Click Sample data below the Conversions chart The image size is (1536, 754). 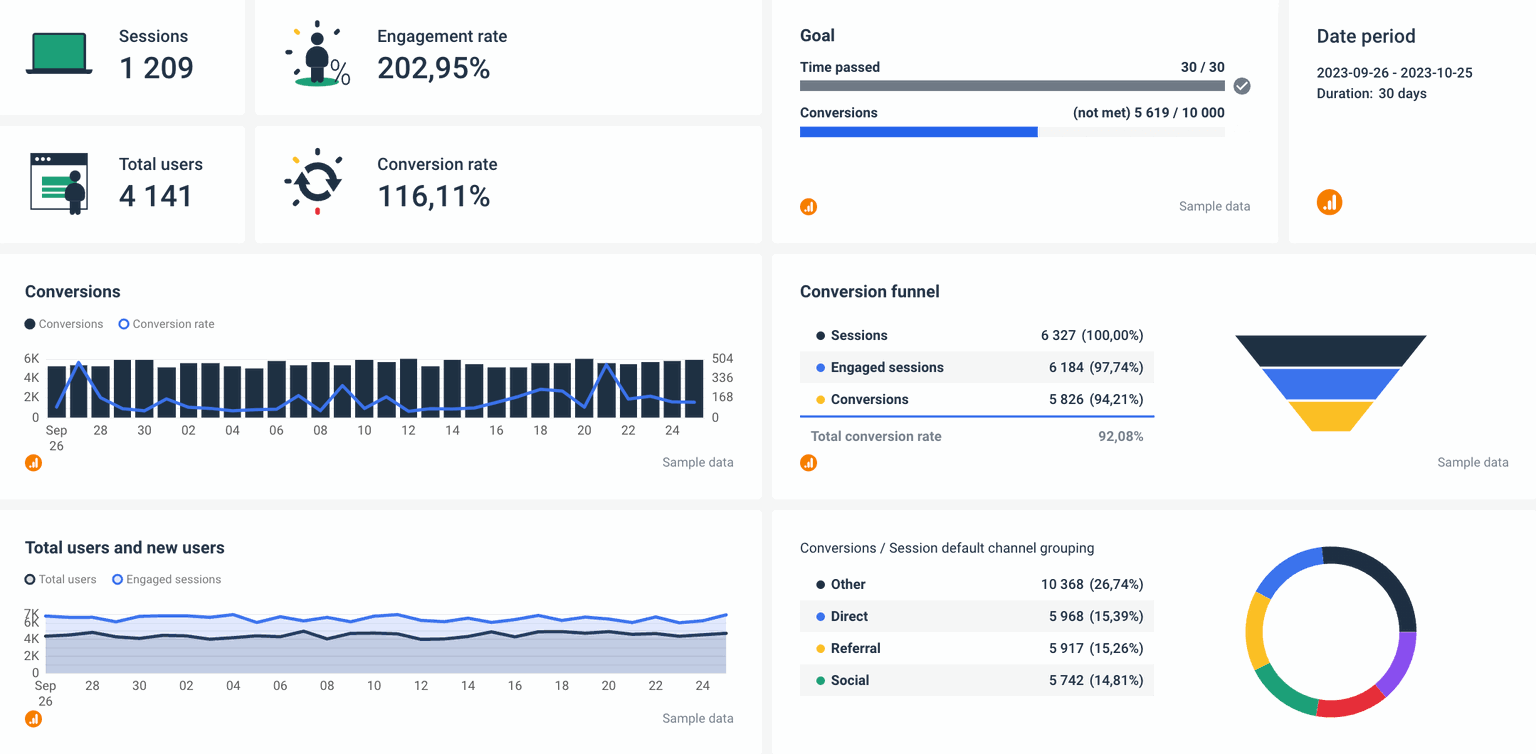coord(698,462)
